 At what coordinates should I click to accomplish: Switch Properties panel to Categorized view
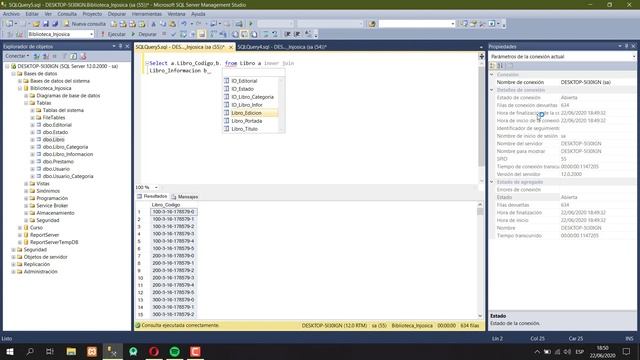pyautogui.click(x=493, y=66)
